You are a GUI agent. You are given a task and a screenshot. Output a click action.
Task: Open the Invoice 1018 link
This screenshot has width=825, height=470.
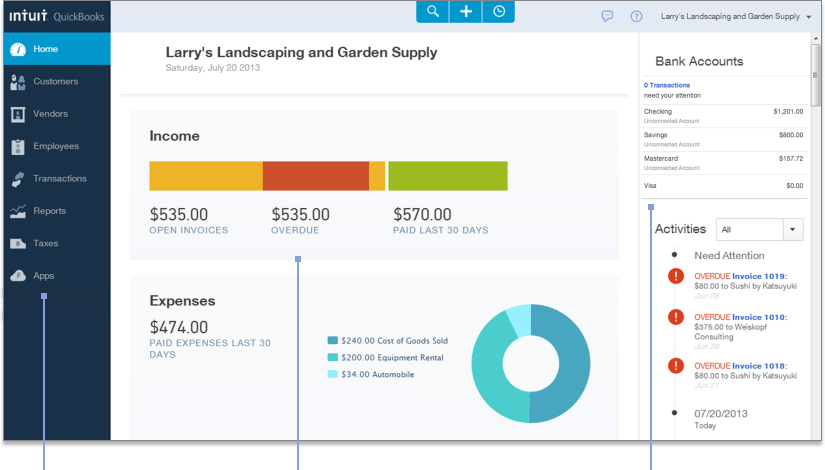tap(759, 366)
